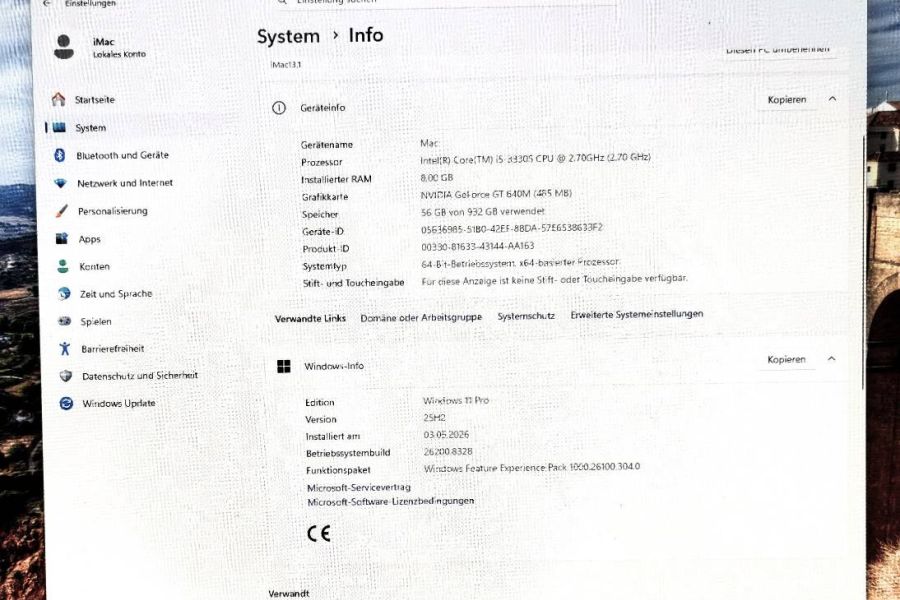The height and width of the screenshot is (600, 900).
Task: Open the Microsoft-Servicevertrag link
Action: (x=359, y=487)
